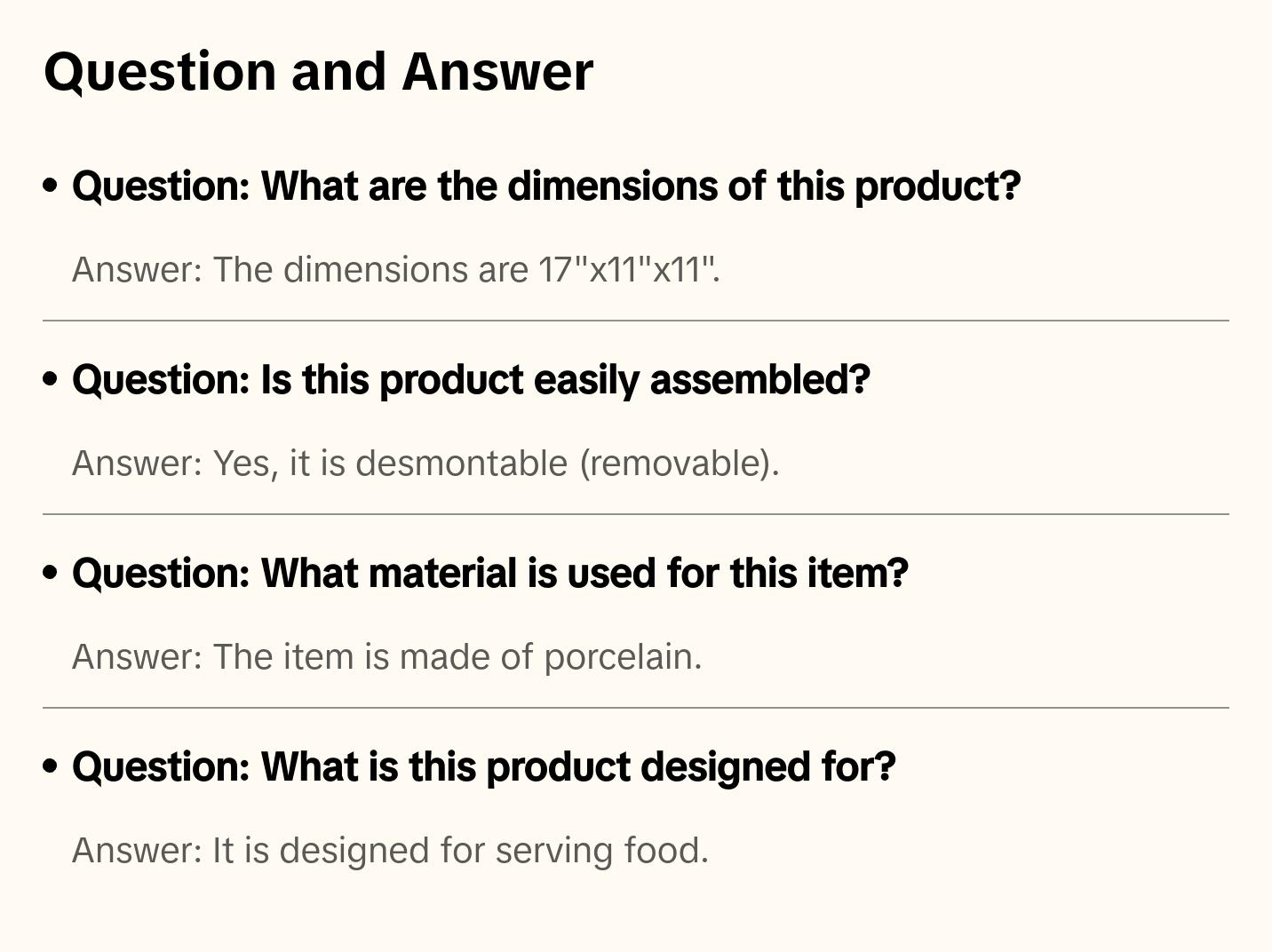Select the question about product dimensions
Viewport: 1272px width, 952px height.
click(x=546, y=186)
